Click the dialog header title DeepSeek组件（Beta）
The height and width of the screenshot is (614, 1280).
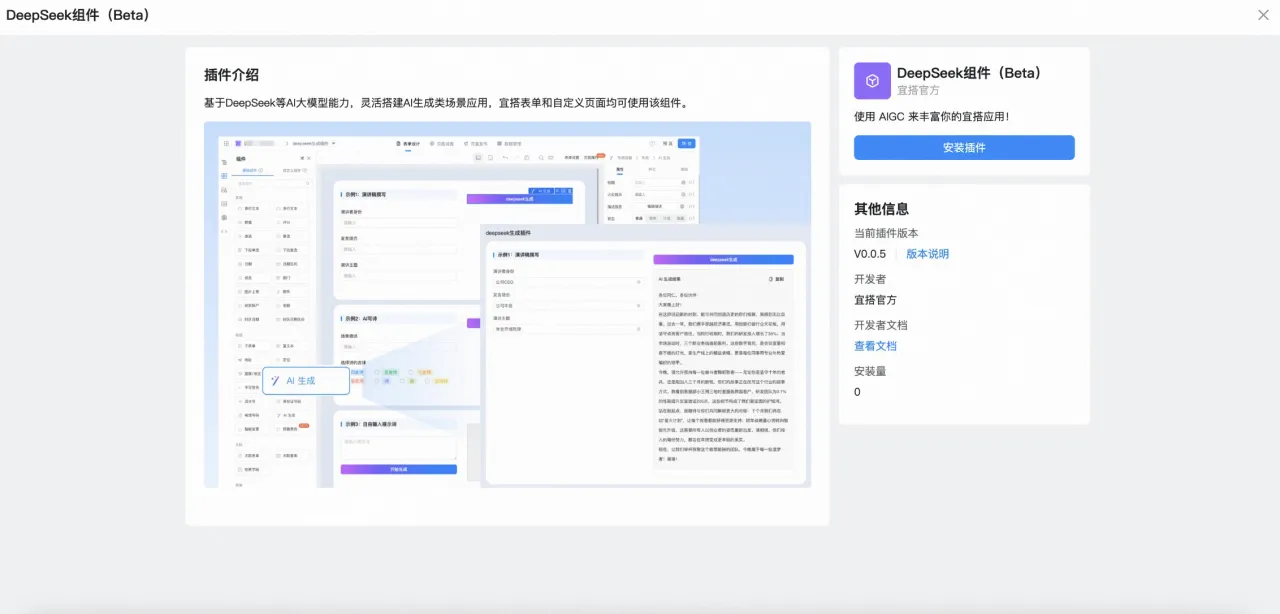[77, 15]
